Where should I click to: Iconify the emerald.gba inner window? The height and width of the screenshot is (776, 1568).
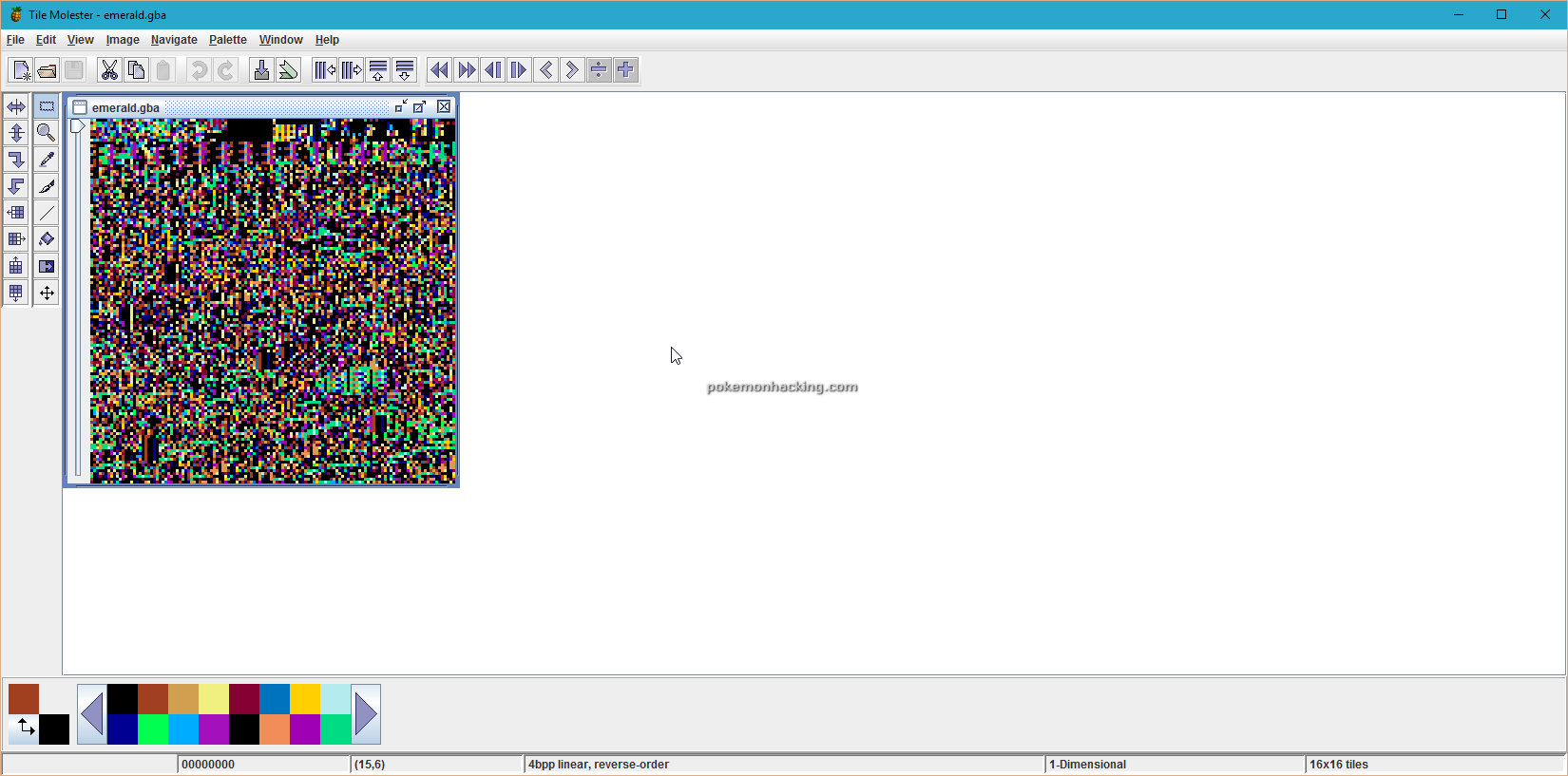[401, 106]
